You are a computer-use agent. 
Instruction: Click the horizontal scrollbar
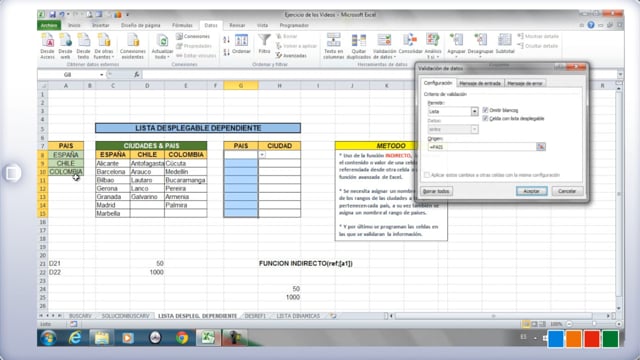(x=493, y=316)
